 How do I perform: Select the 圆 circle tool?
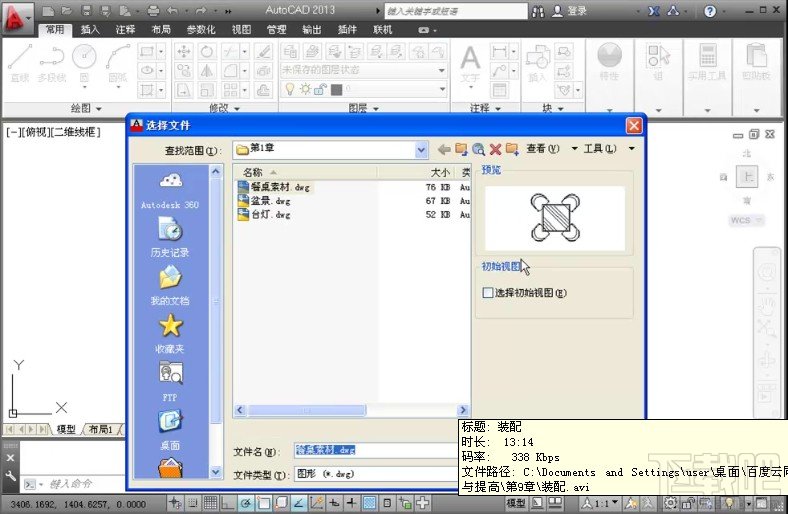84,63
